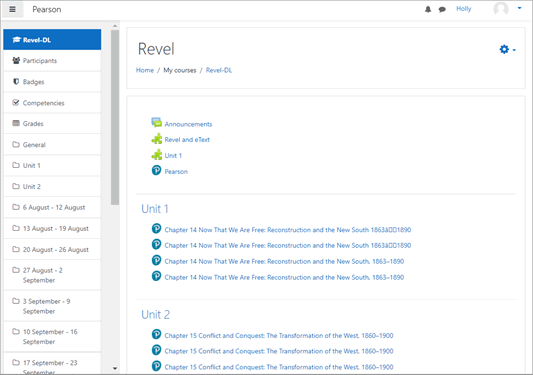
Task: Click the folder icon beside General
Action: pos(16,144)
